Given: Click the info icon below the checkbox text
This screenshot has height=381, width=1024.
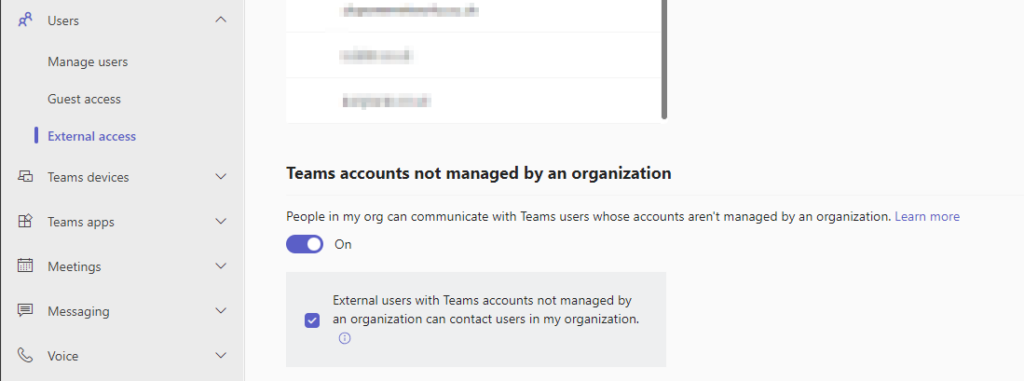Looking at the screenshot, I should [x=345, y=339].
